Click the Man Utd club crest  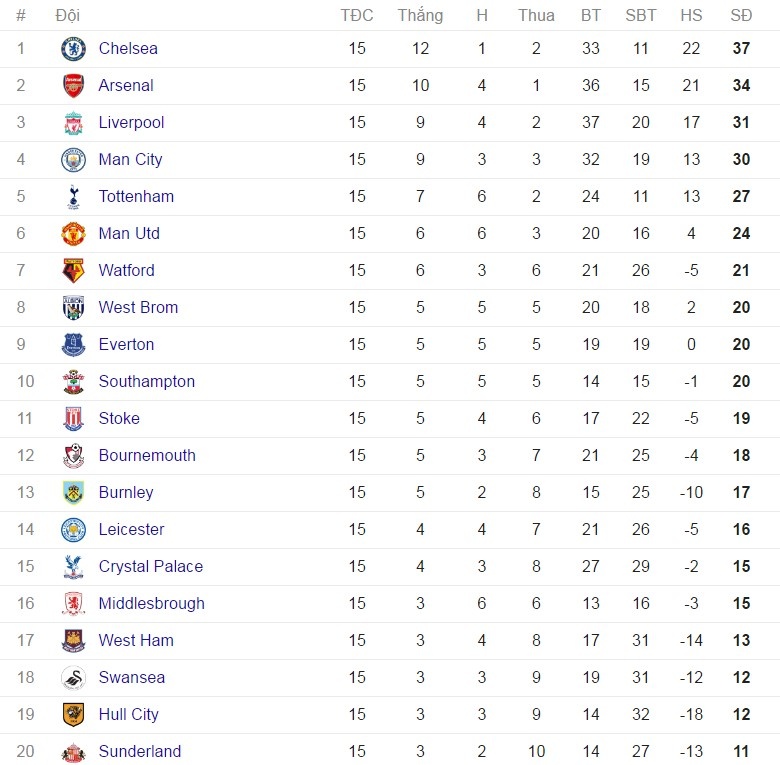click(73, 234)
